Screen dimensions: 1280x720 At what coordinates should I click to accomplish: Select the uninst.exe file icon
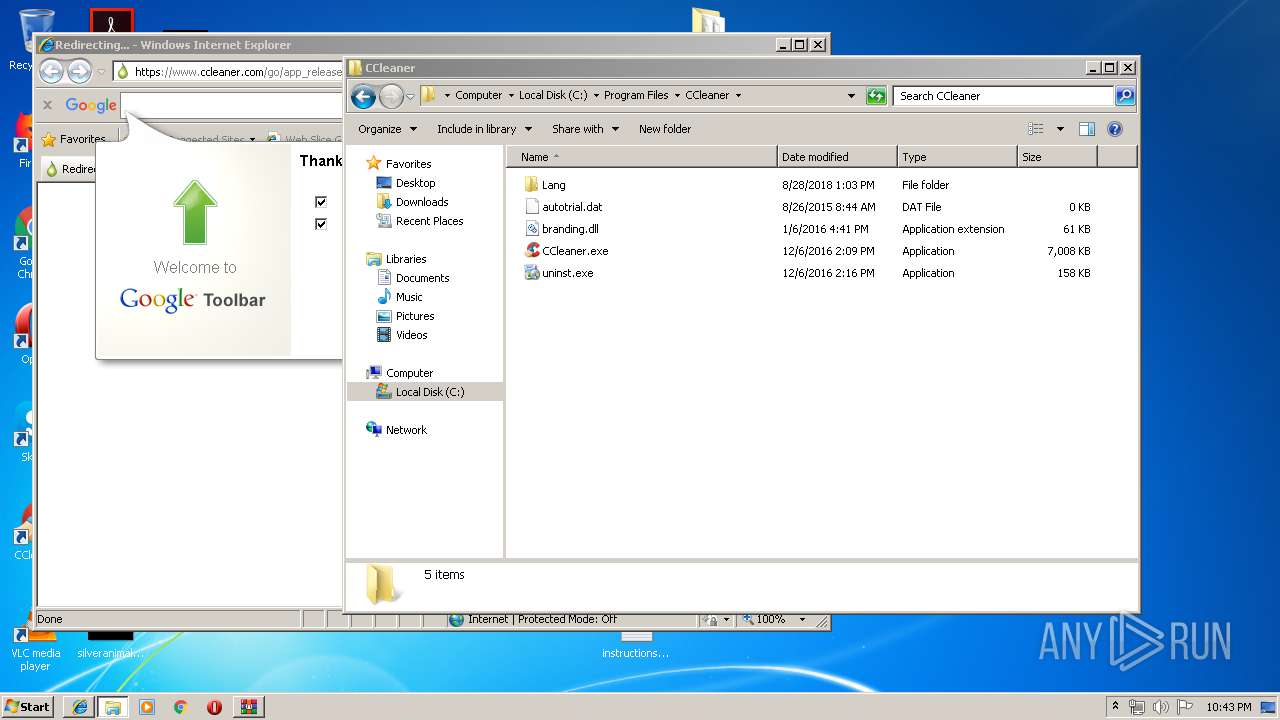532,273
